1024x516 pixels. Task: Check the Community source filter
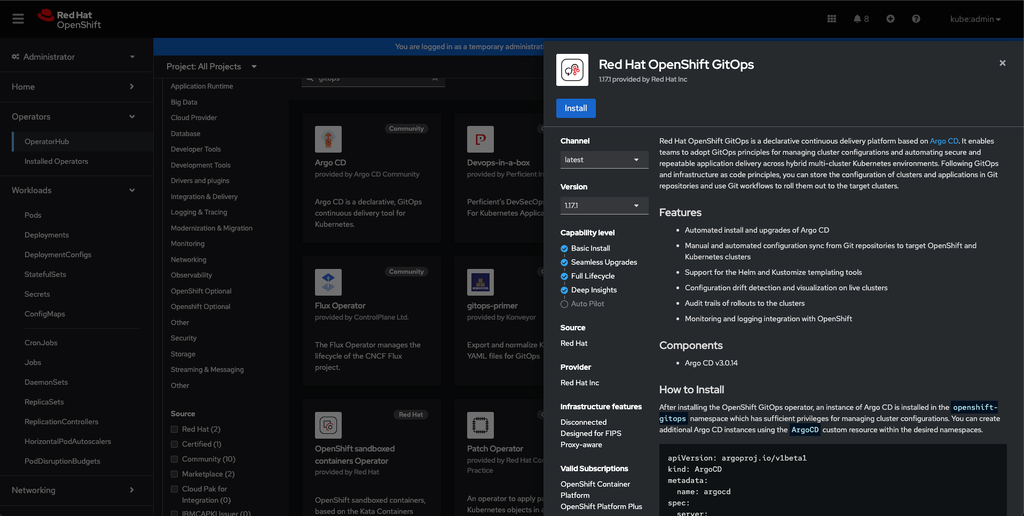[175, 459]
